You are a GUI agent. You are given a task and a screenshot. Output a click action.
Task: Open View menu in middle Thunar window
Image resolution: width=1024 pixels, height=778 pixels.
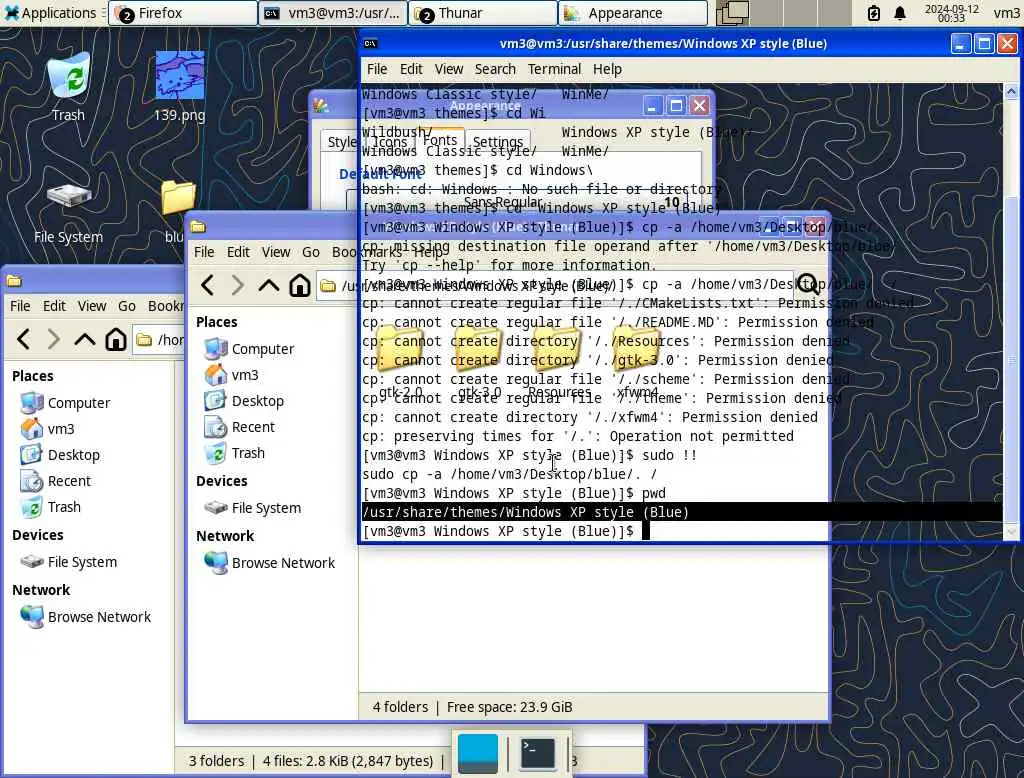tap(276, 252)
